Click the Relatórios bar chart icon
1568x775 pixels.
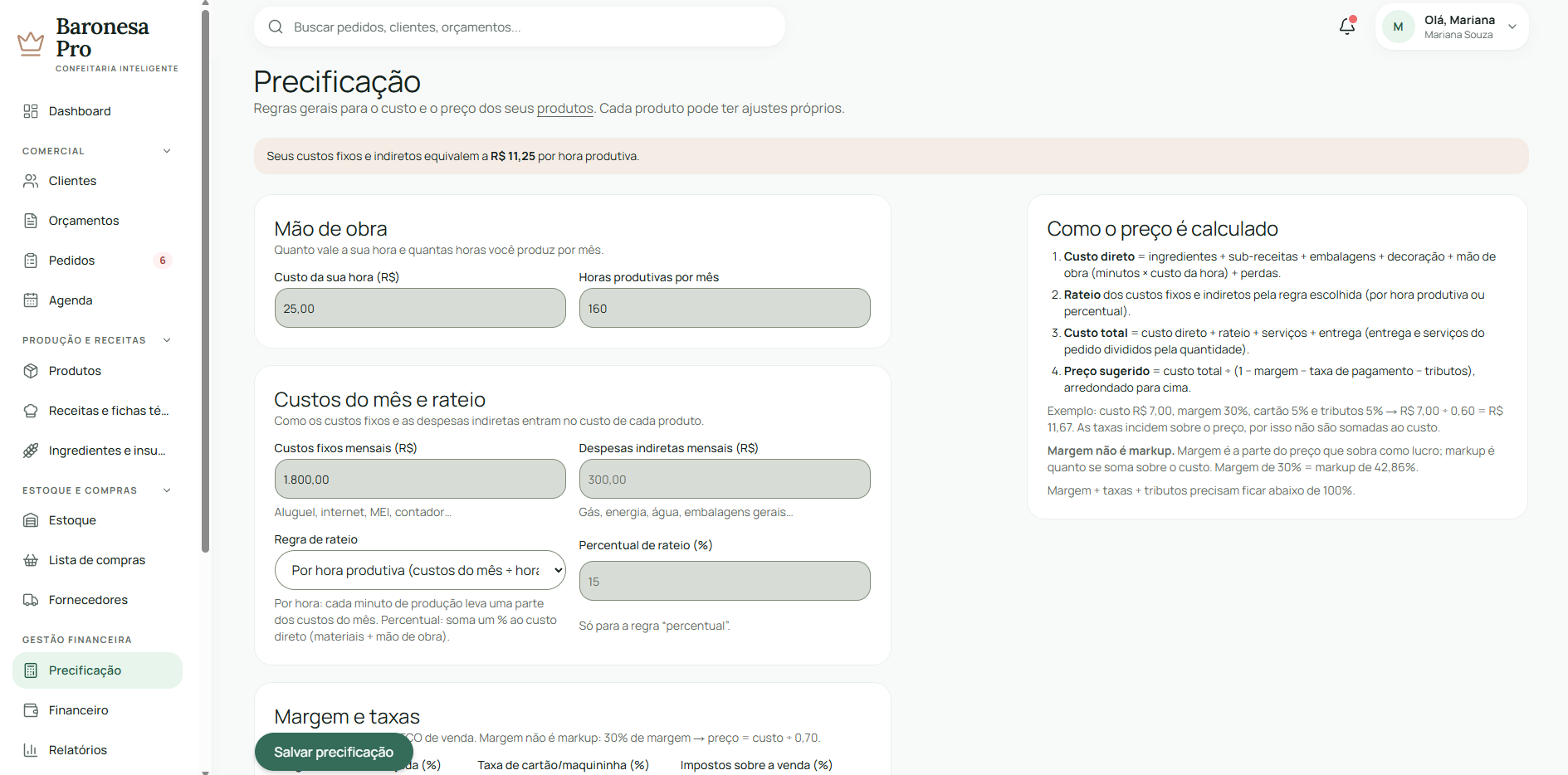(31, 750)
